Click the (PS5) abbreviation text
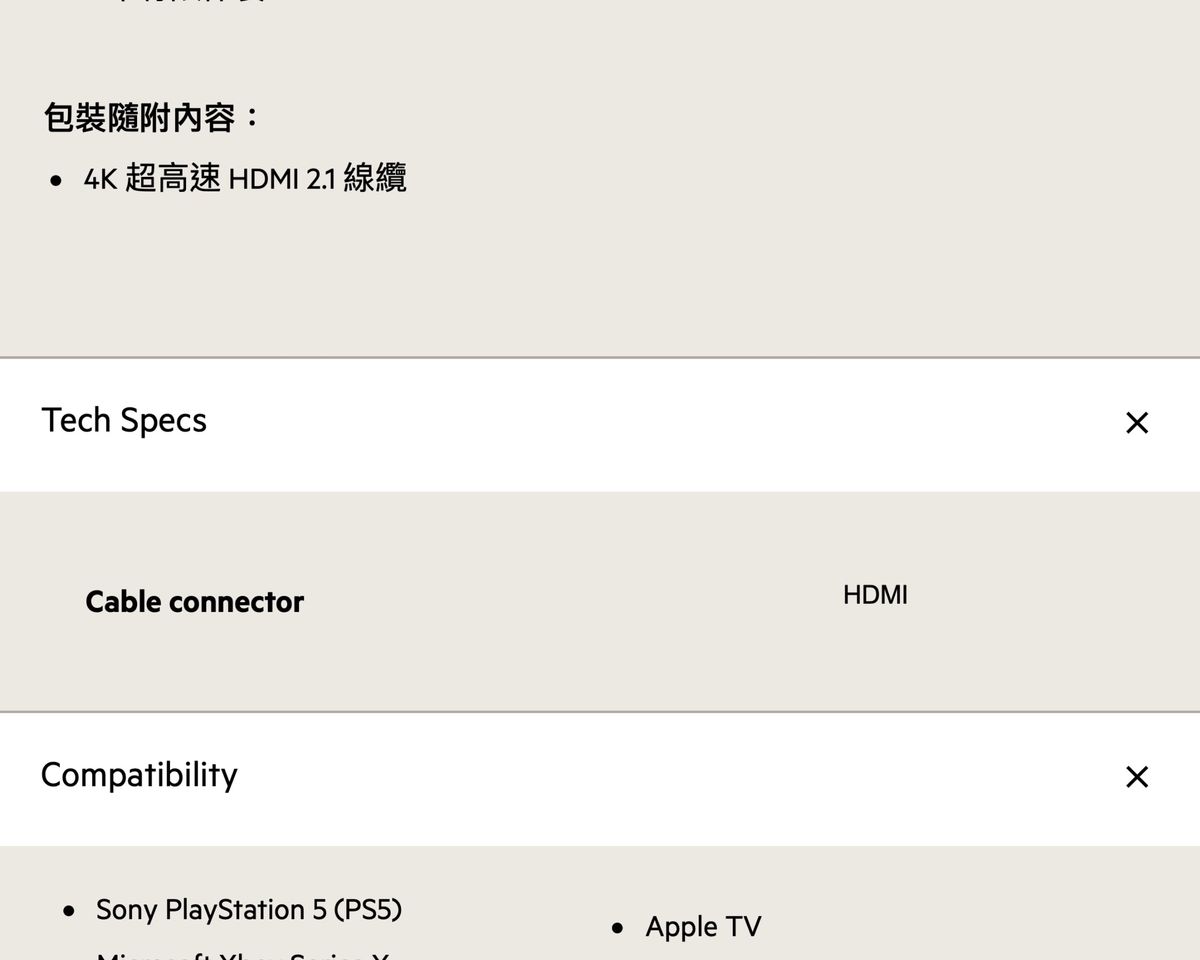Viewport: 1200px width, 960px height. coord(367,910)
